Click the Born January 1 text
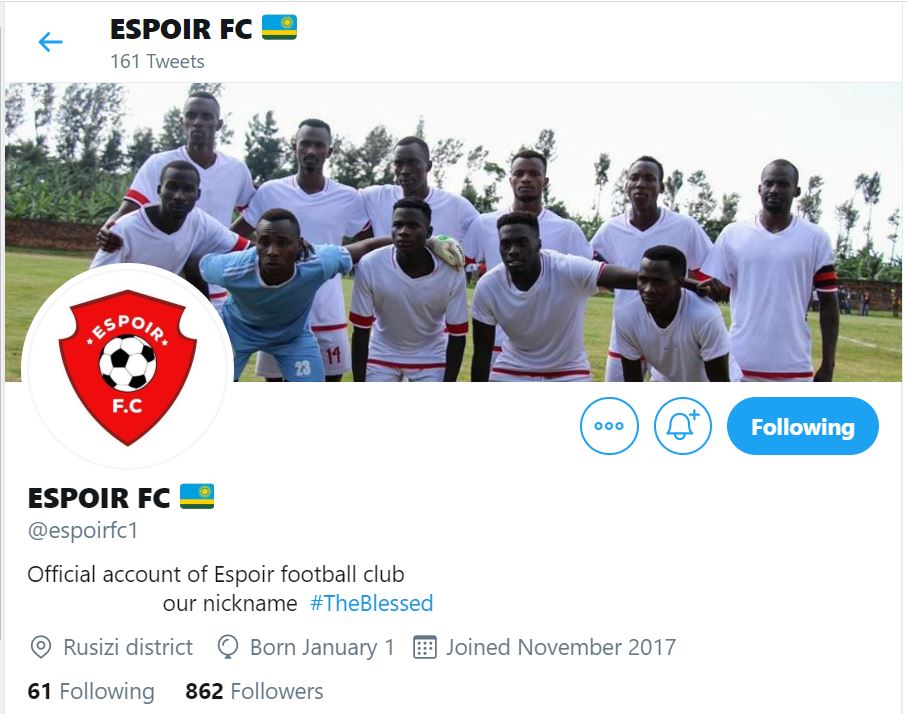The height and width of the screenshot is (714, 908). 322,647
